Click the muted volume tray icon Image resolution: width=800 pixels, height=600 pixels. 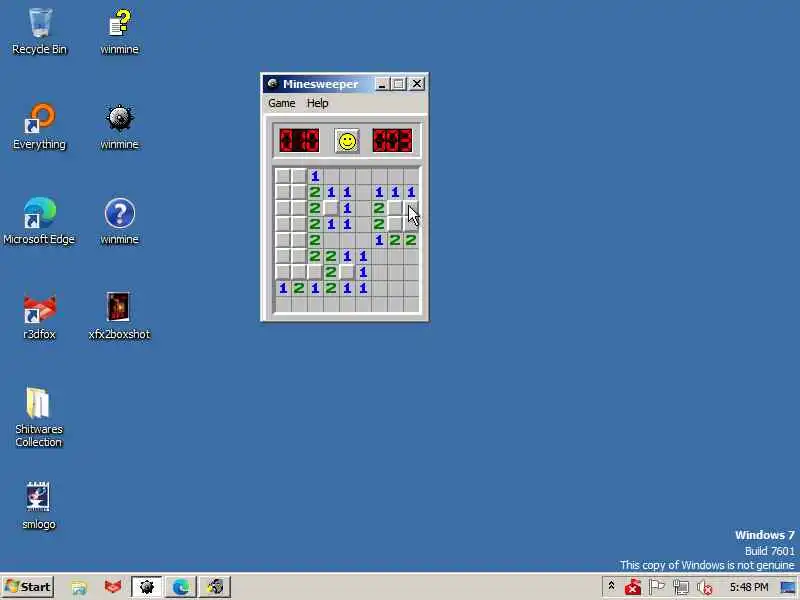pyautogui.click(x=705, y=588)
